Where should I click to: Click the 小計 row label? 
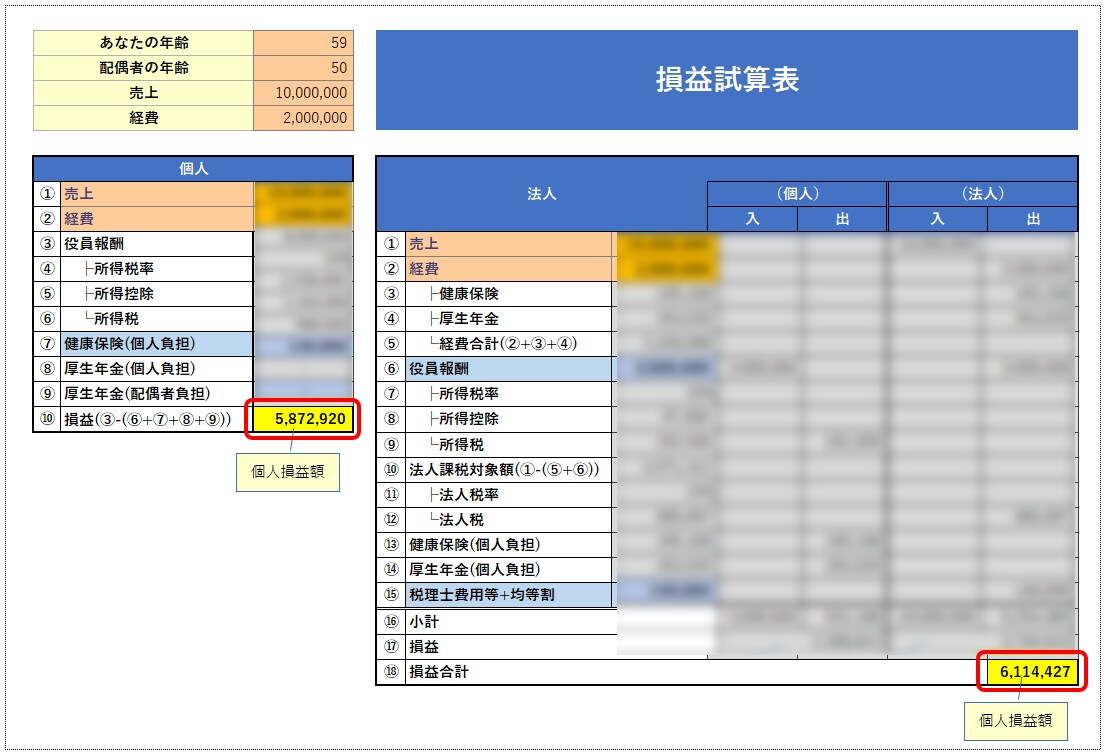(x=424, y=621)
